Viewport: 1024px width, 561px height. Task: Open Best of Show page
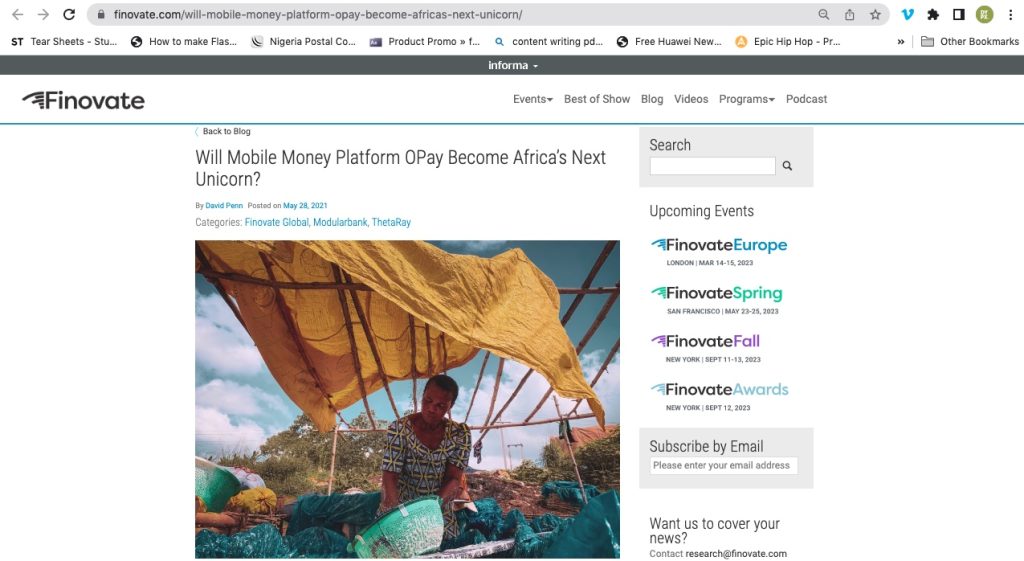[597, 99]
